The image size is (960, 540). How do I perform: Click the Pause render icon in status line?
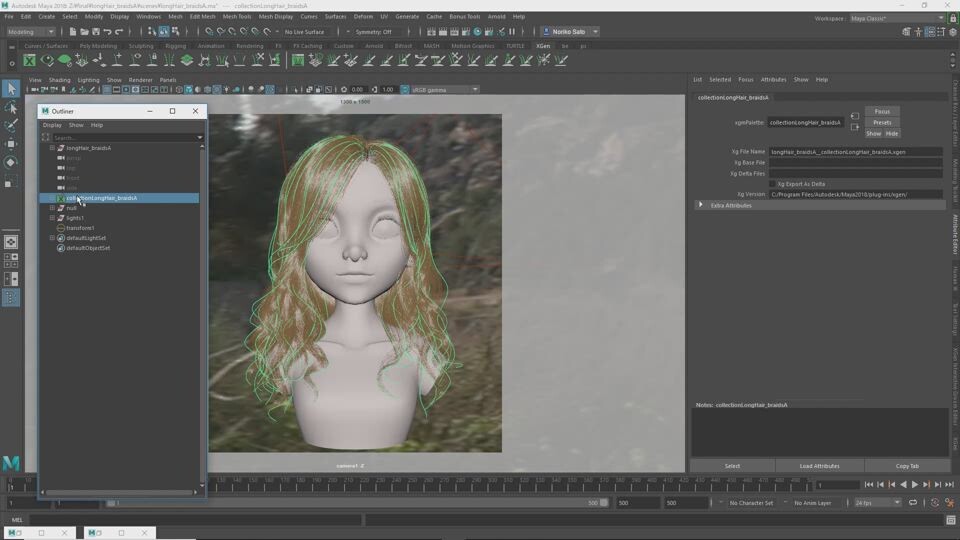[512, 31]
